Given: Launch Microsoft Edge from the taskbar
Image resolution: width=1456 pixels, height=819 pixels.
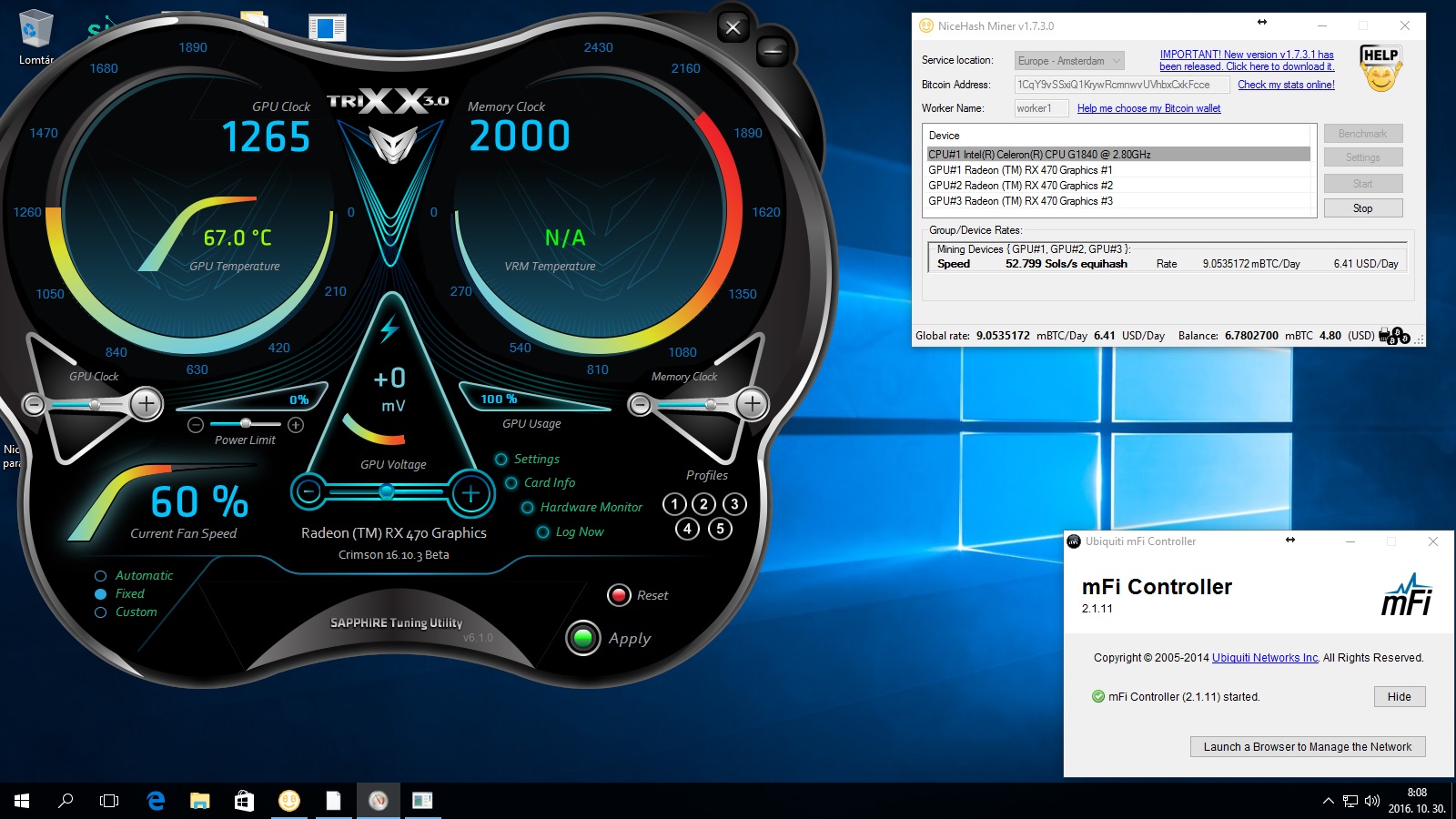Looking at the screenshot, I should point(156,801).
